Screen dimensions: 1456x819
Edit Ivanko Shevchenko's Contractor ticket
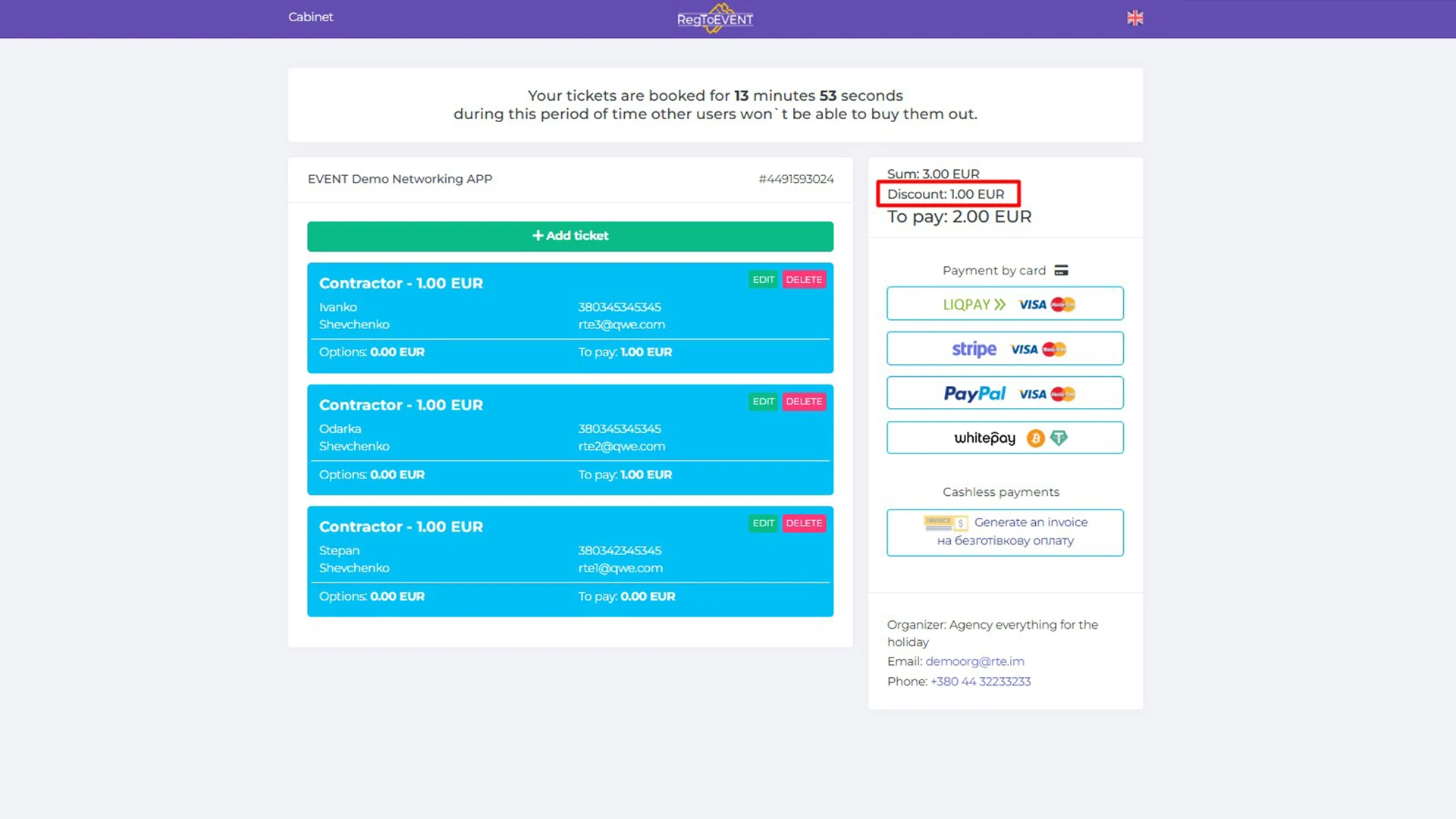[763, 280]
